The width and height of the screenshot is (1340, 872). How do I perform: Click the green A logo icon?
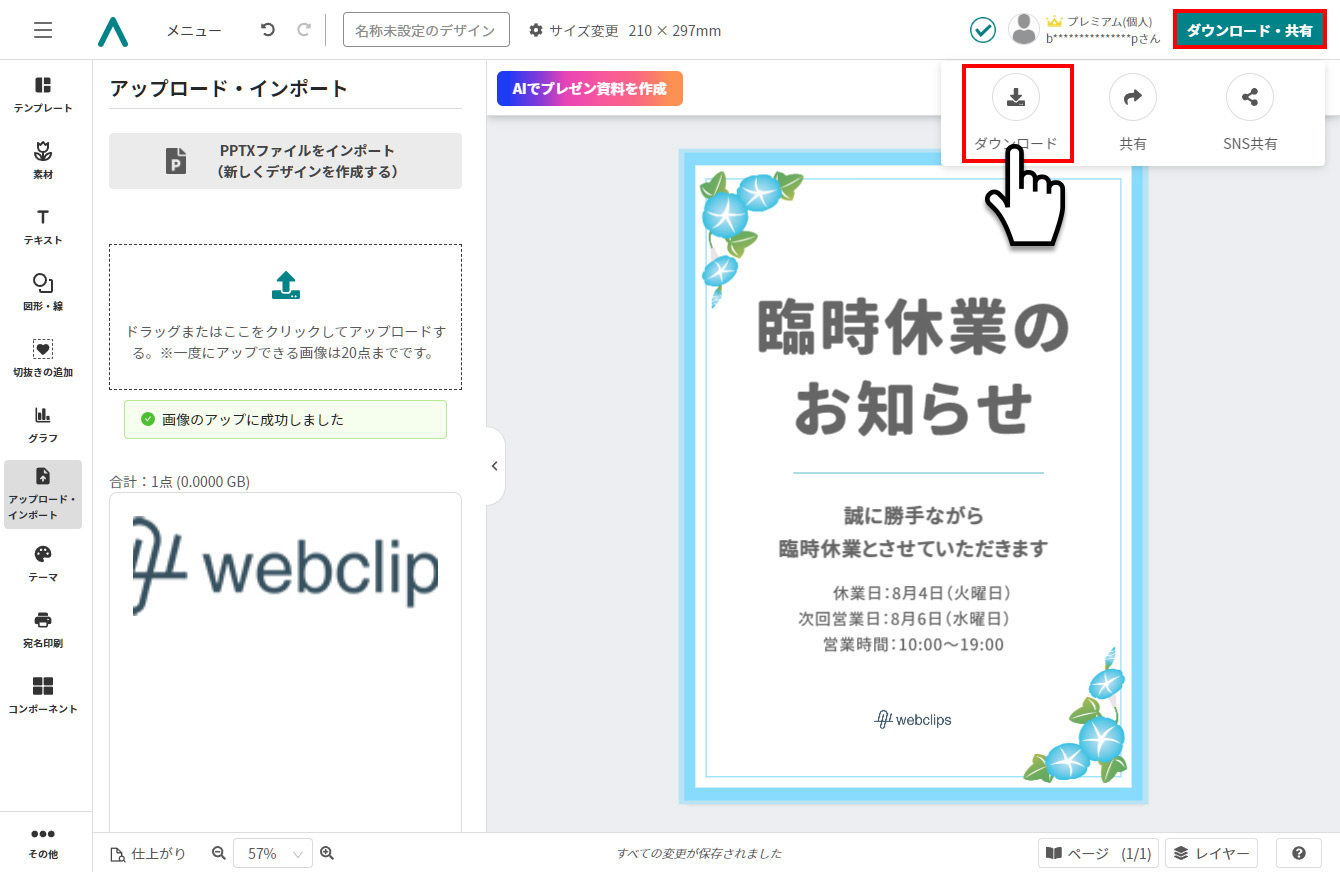(113, 31)
